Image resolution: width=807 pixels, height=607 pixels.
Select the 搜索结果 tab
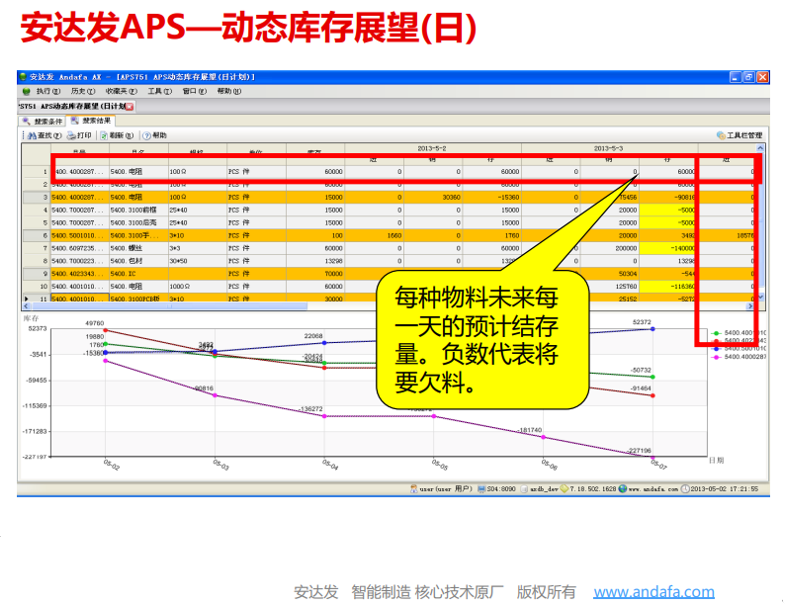tap(91, 121)
